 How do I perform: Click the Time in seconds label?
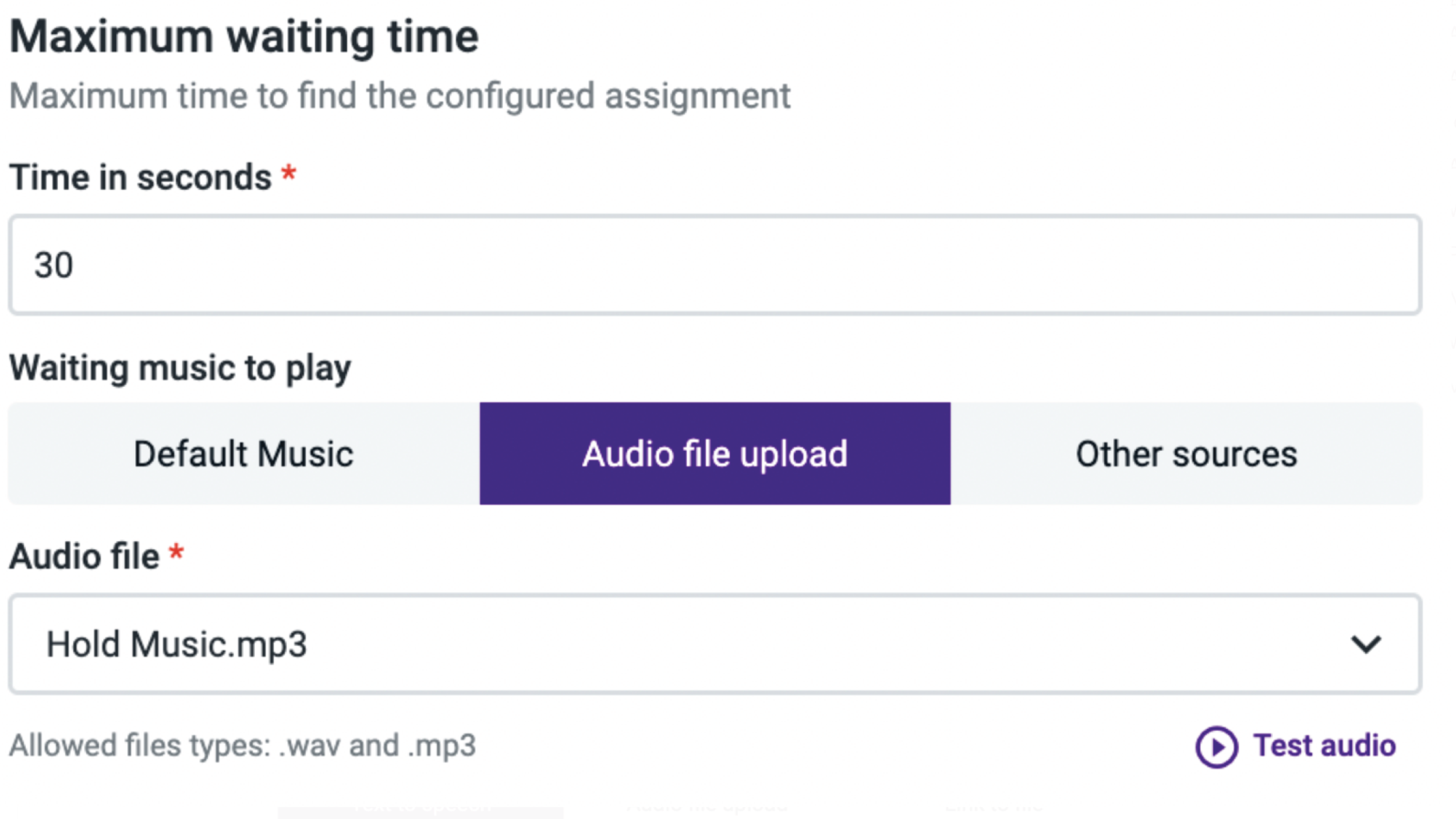140,177
